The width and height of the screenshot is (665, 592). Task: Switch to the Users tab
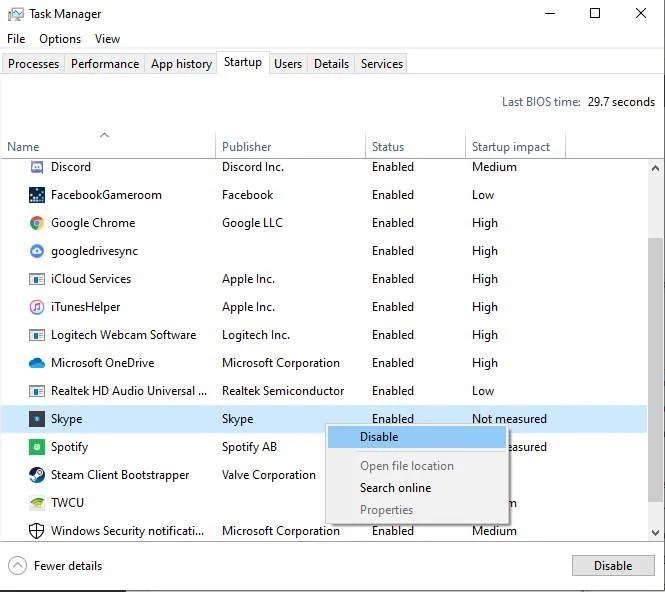coord(288,64)
